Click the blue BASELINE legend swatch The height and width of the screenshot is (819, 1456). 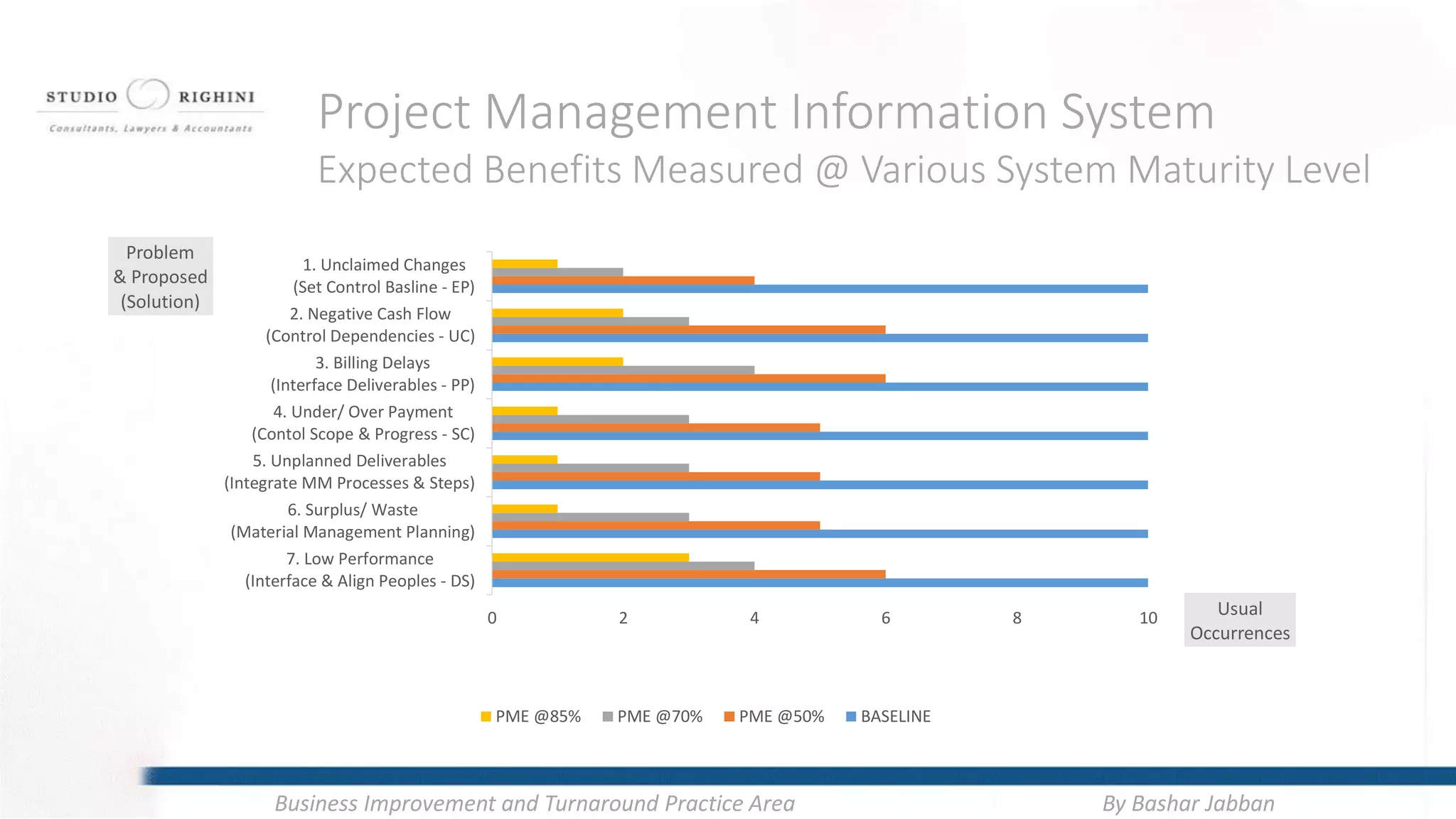[851, 717]
